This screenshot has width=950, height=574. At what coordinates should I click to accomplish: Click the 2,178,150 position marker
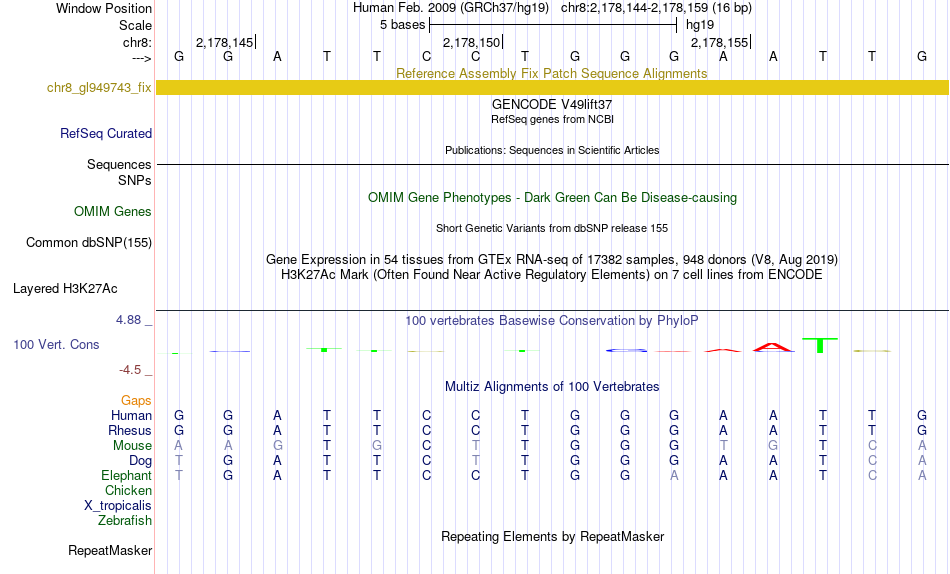tap(472, 42)
